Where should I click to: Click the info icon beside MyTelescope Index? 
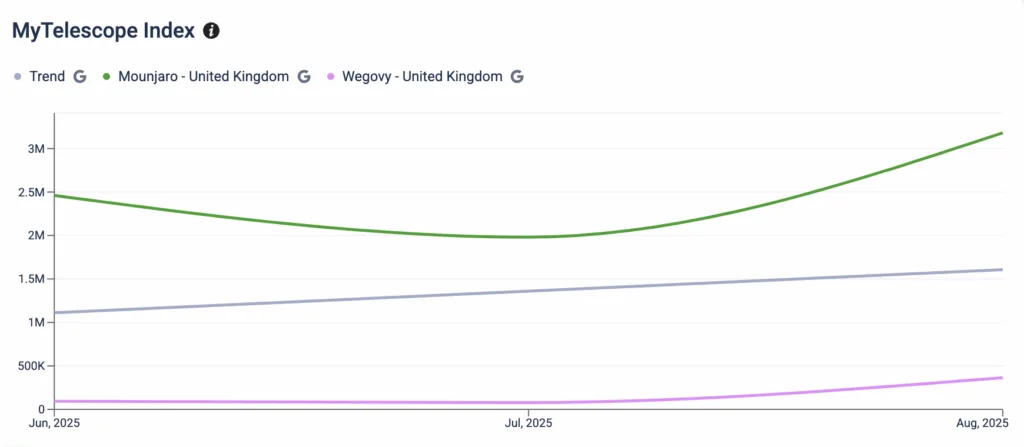[x=211, y=31]
